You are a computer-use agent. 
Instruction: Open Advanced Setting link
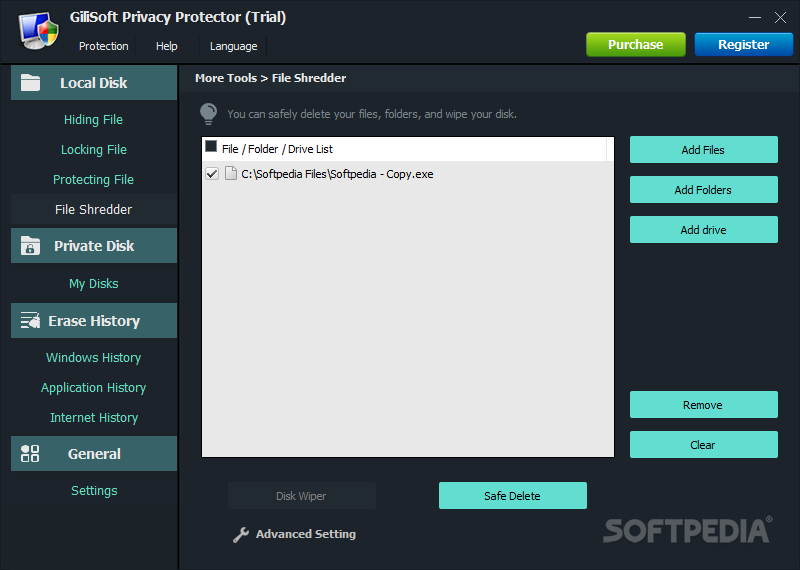tap(306, 534)
